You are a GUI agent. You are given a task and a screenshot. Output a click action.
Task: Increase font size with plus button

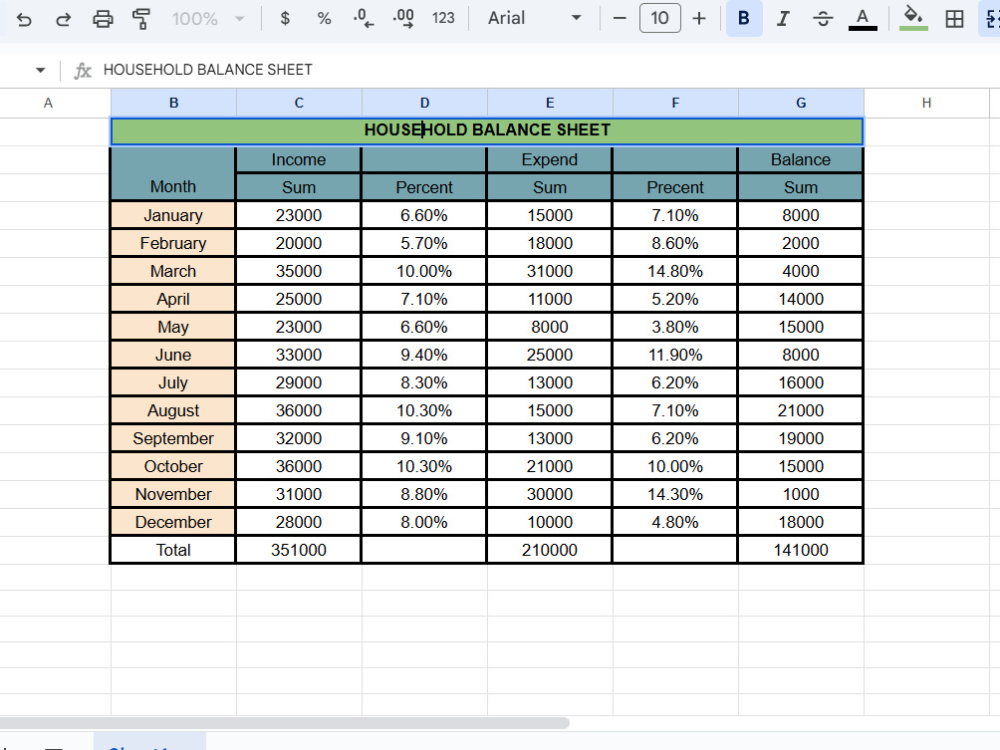tap(699, 18)
